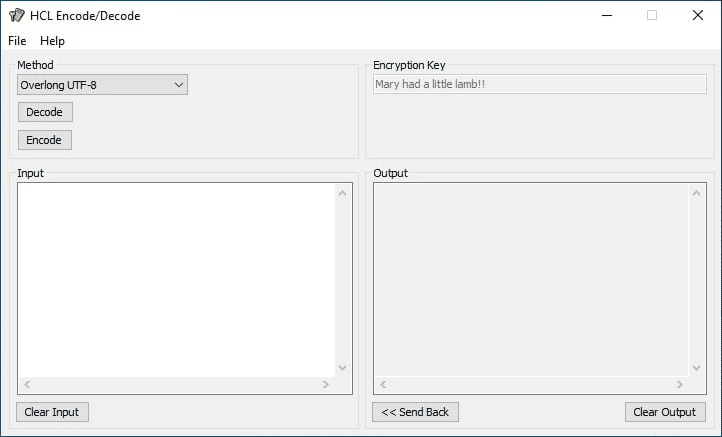Open the File menu
The height and width of the screenshot is (437, 722).
[x=17, y=41]
